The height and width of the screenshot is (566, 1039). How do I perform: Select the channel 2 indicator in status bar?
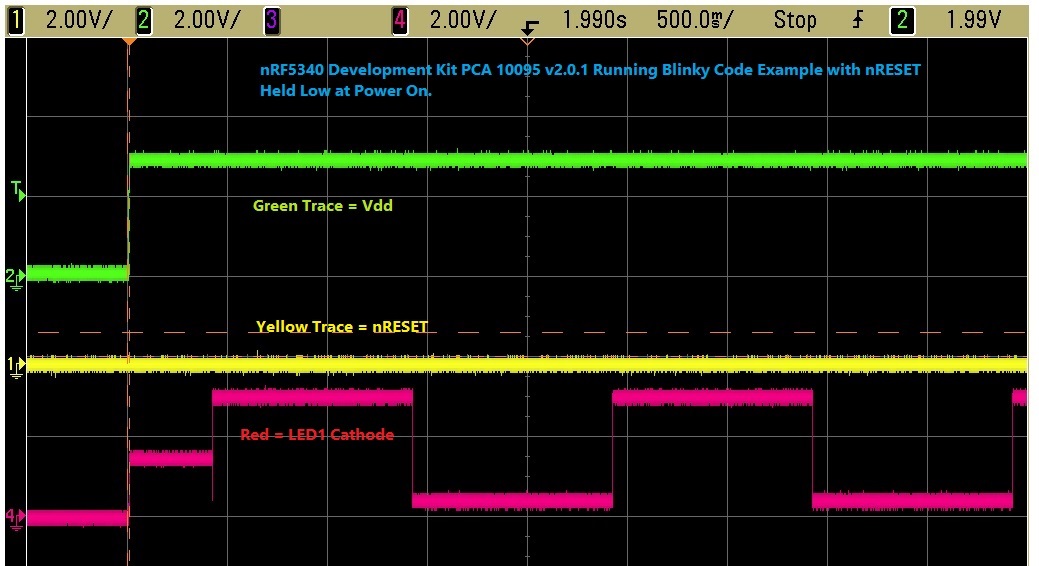(143, 21)
